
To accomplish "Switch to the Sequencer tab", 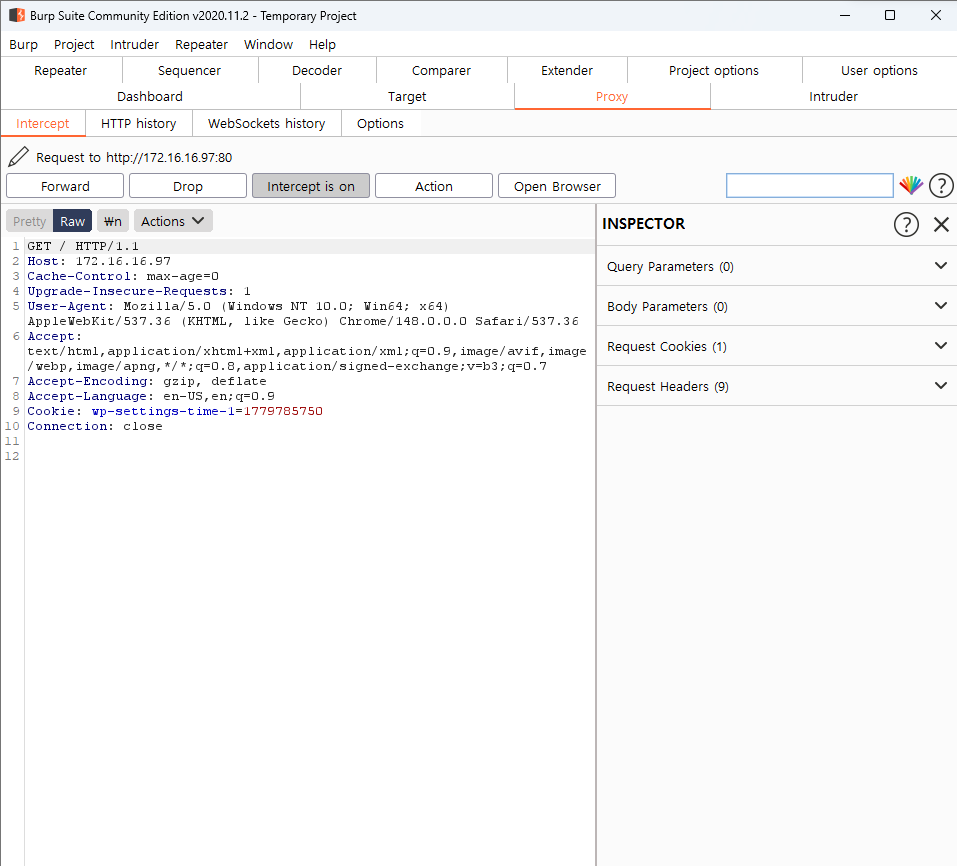I will click(189, 70).
